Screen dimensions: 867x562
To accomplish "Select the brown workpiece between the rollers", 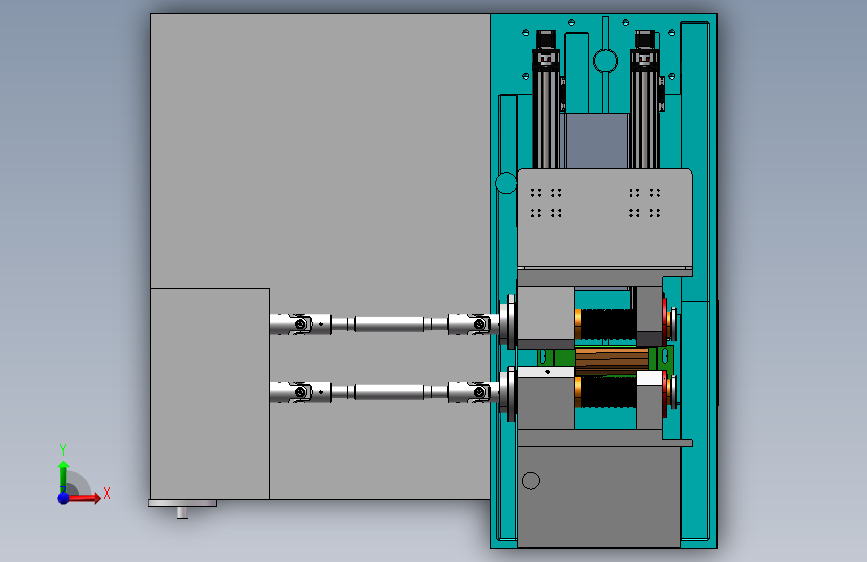I will [x=612, y=359].
